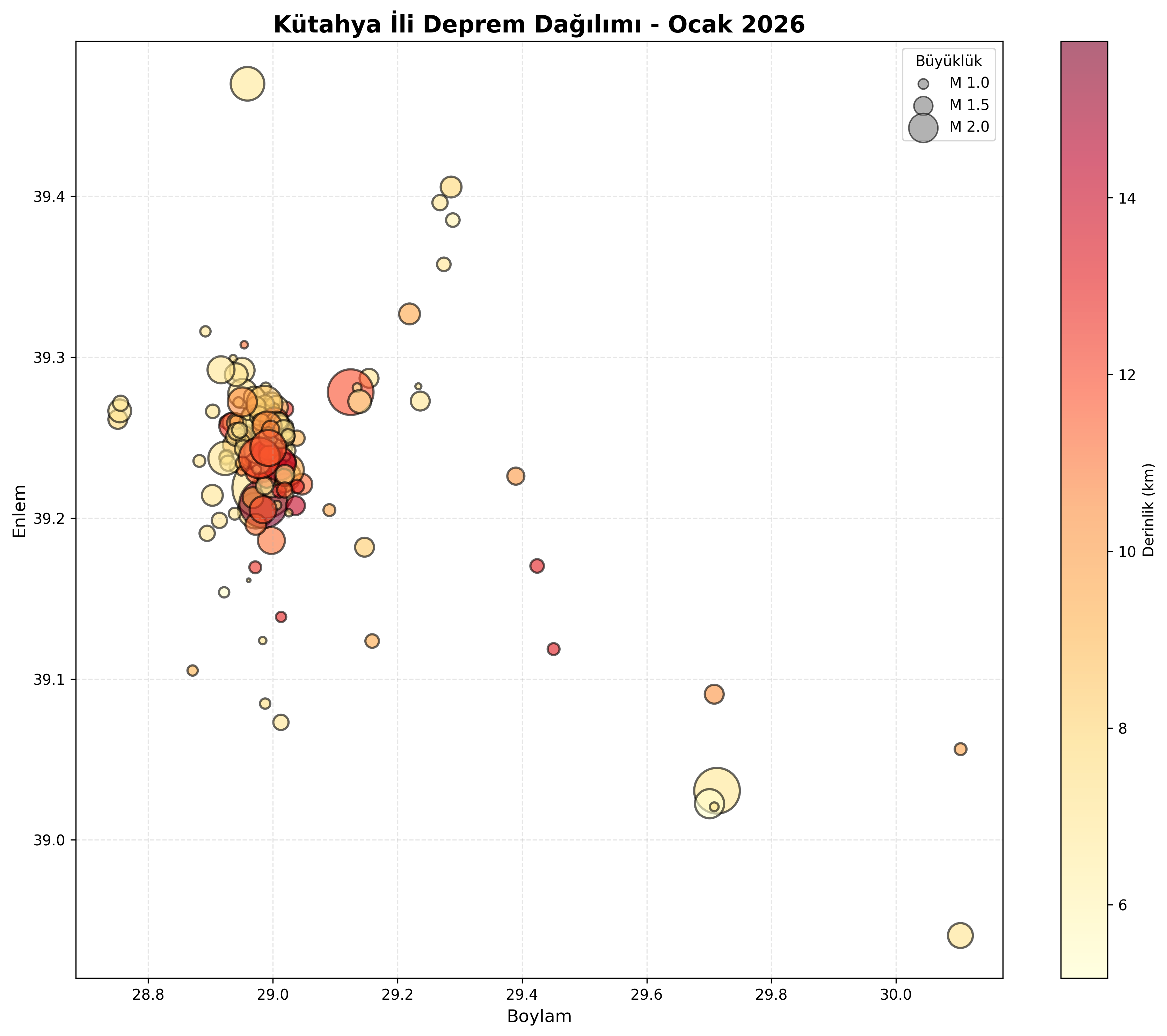Click the "29.2" longitude tick label
The height and width of the screenshot is (1036, 1167).
(x=397, y=995)
